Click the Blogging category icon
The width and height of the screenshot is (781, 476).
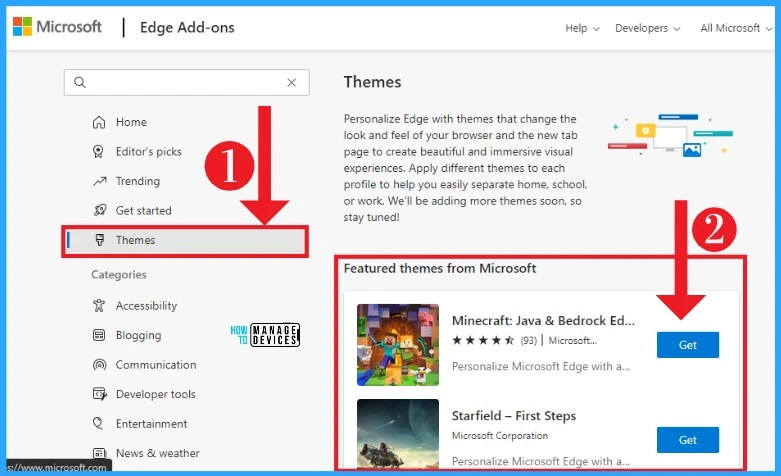[x=99, y=335]
